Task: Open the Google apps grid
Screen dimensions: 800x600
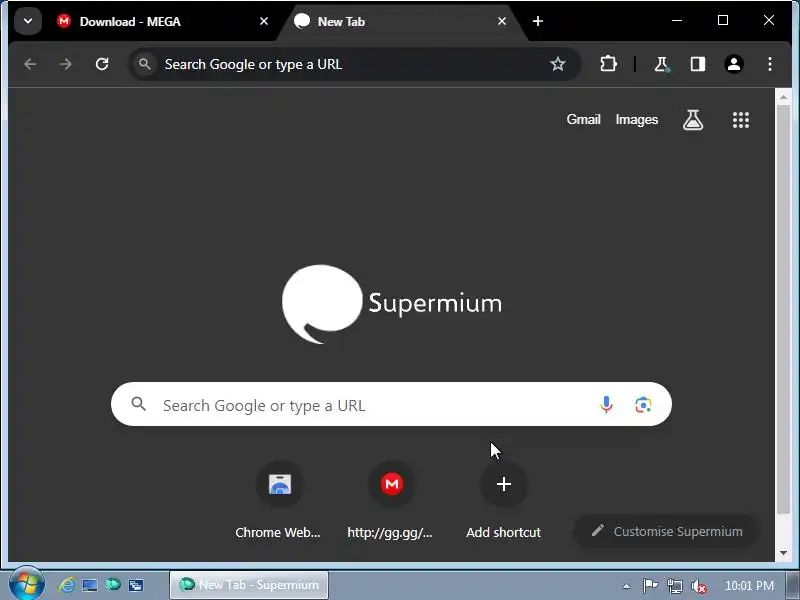Action: 741,120
